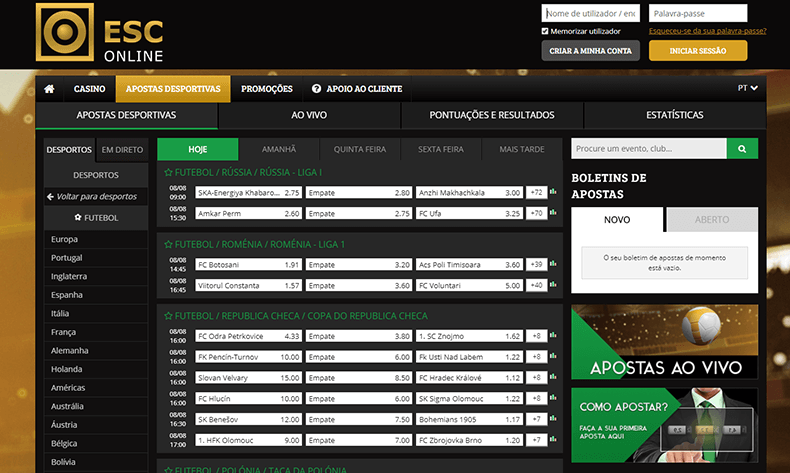Expand +72 more markets for SKA-Energiya
The width and height of the screenshot is (790, 473).
pyautogui.click(x=537, y=192)
